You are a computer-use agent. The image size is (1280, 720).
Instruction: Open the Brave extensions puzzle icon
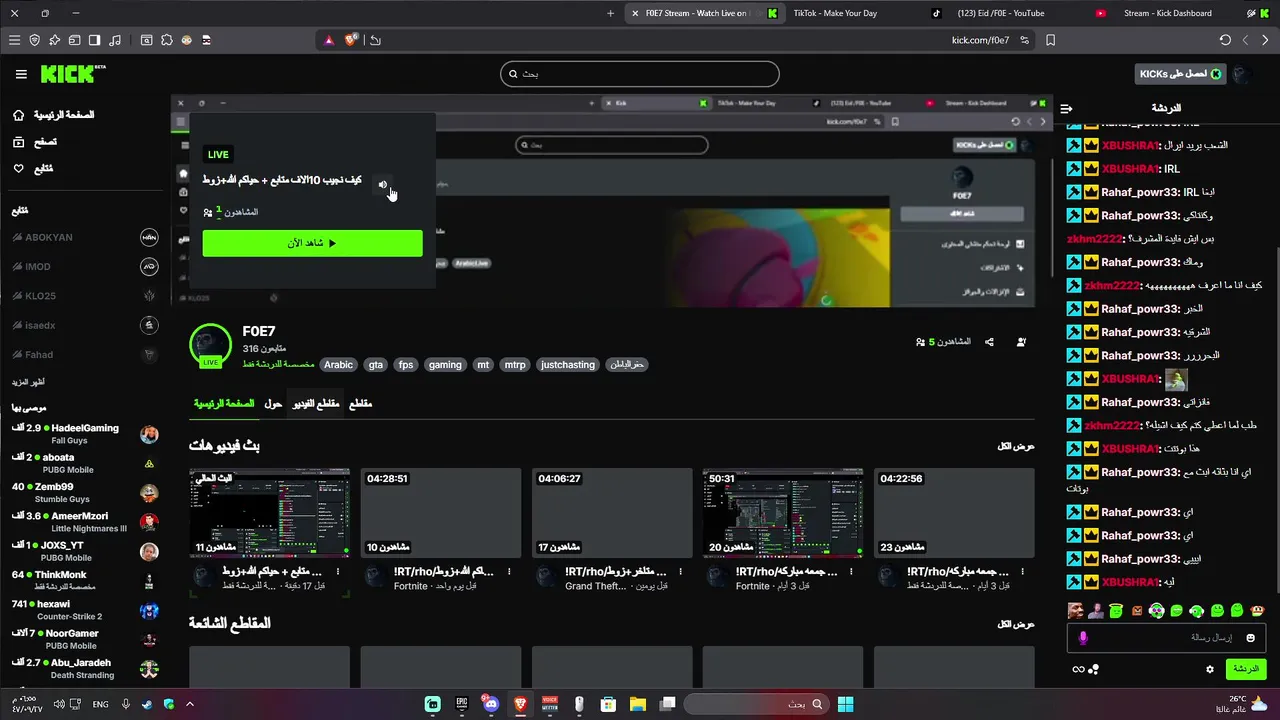tap(167, 40)
